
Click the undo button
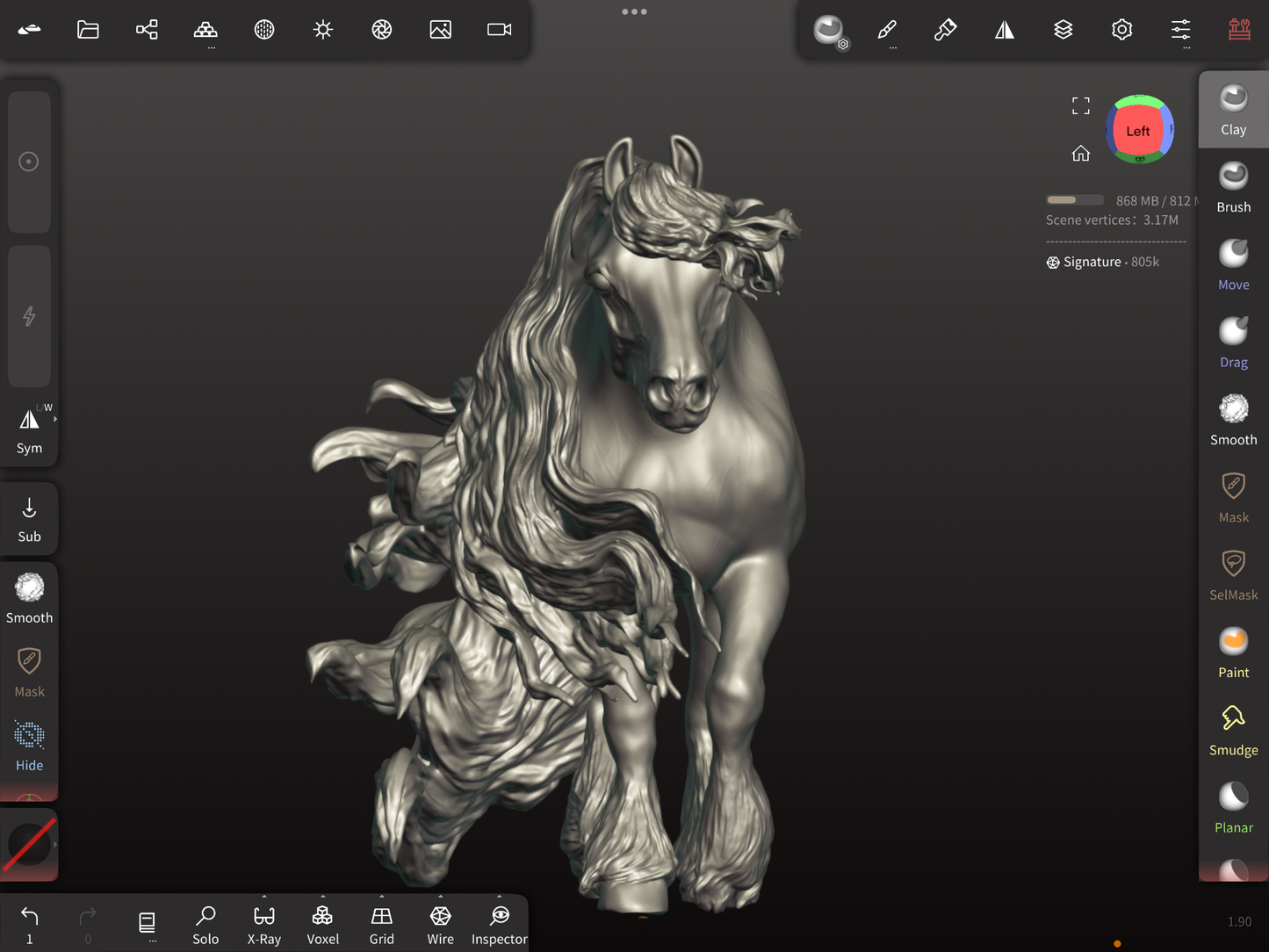[x=29, y=923]
